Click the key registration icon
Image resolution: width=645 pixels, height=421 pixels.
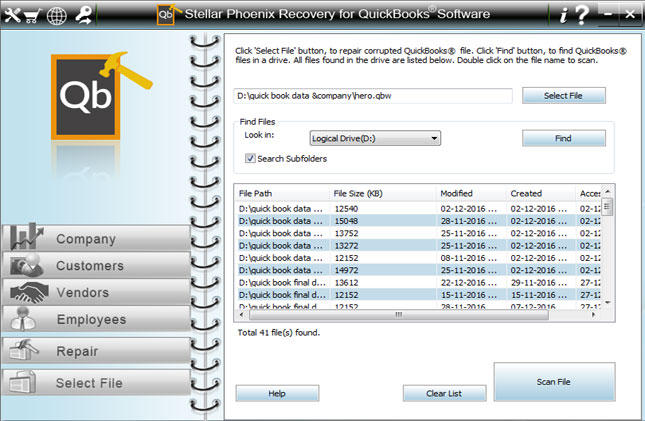[x=84, y=15]
